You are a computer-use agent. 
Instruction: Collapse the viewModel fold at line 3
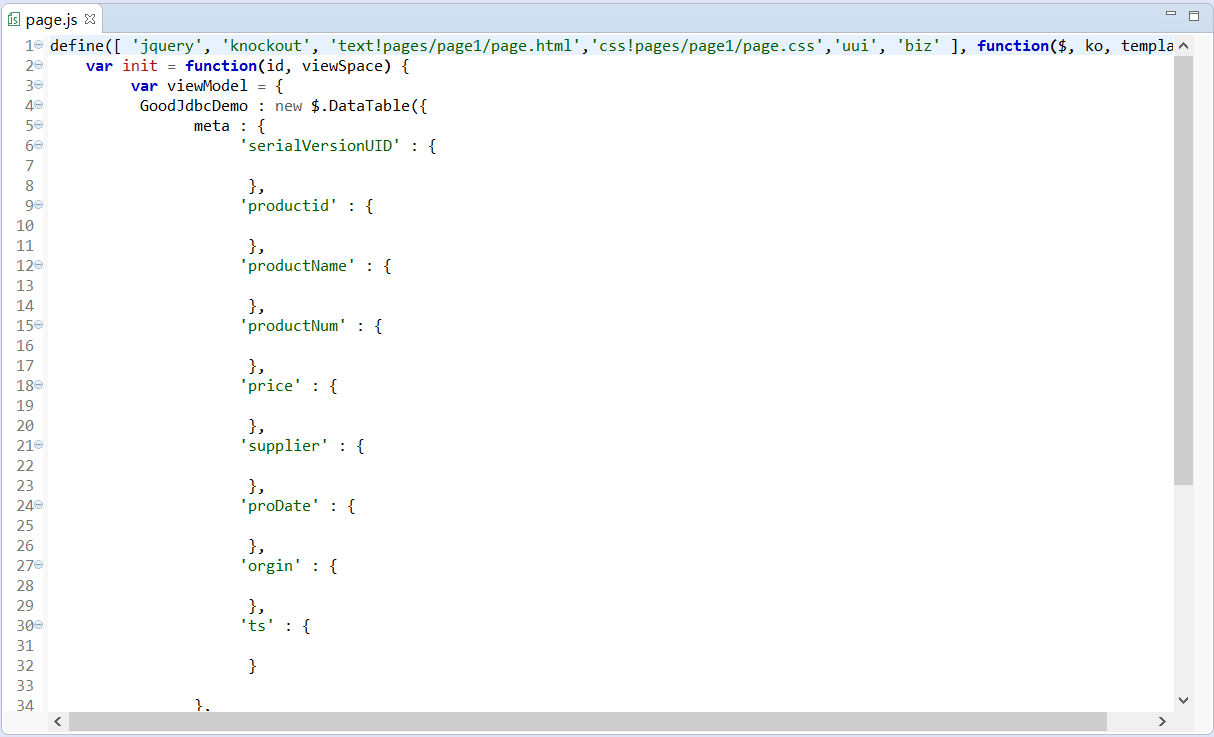pos(38,85)
